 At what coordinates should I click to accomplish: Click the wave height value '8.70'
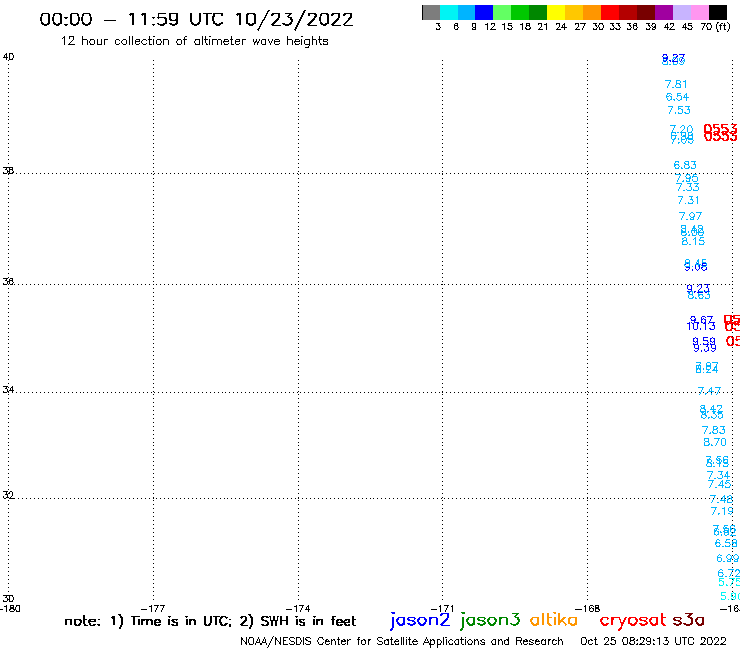(715, 443)
